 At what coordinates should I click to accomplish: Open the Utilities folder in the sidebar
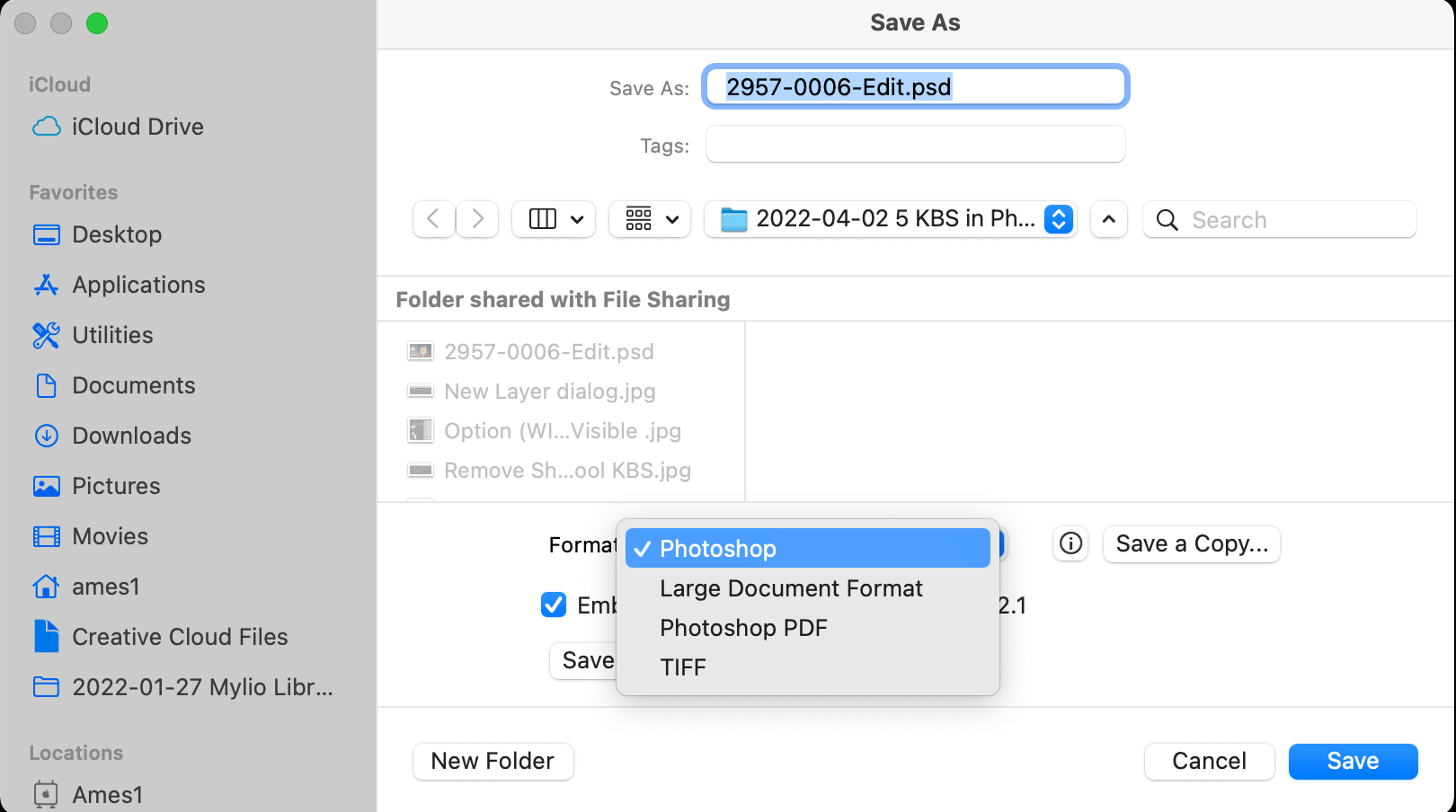tap(112, 335)
